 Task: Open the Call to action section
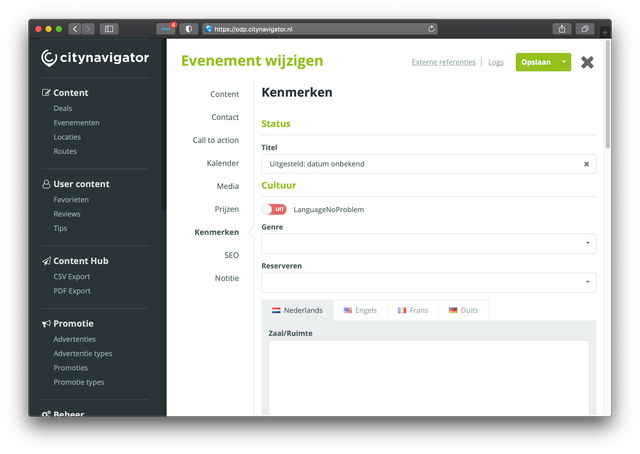click(x=216, y=140)
